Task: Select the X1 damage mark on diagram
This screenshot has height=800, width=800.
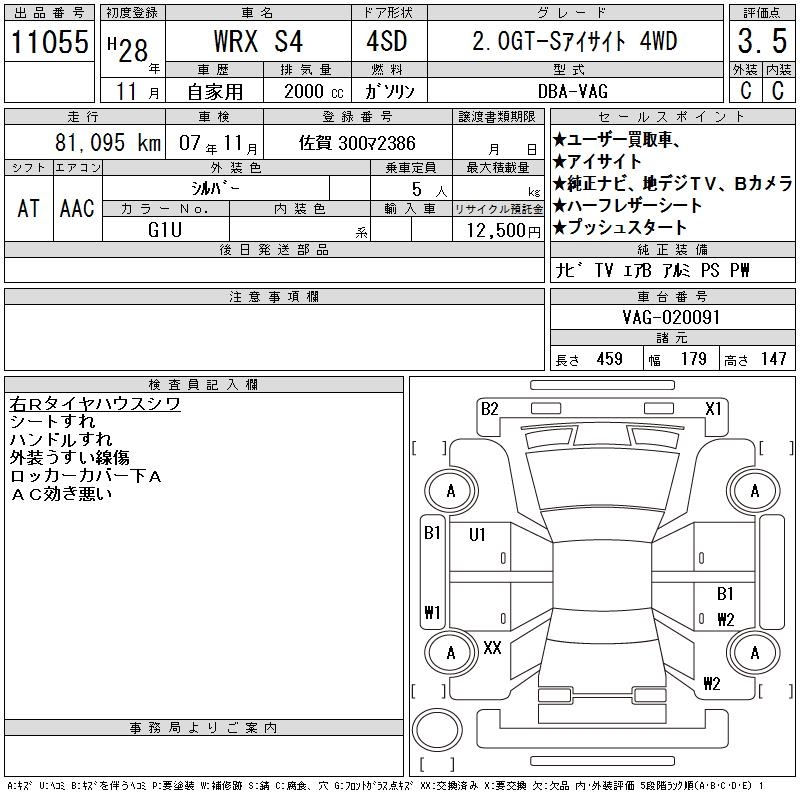Action: pyautogui.click(x=714, y=408)
